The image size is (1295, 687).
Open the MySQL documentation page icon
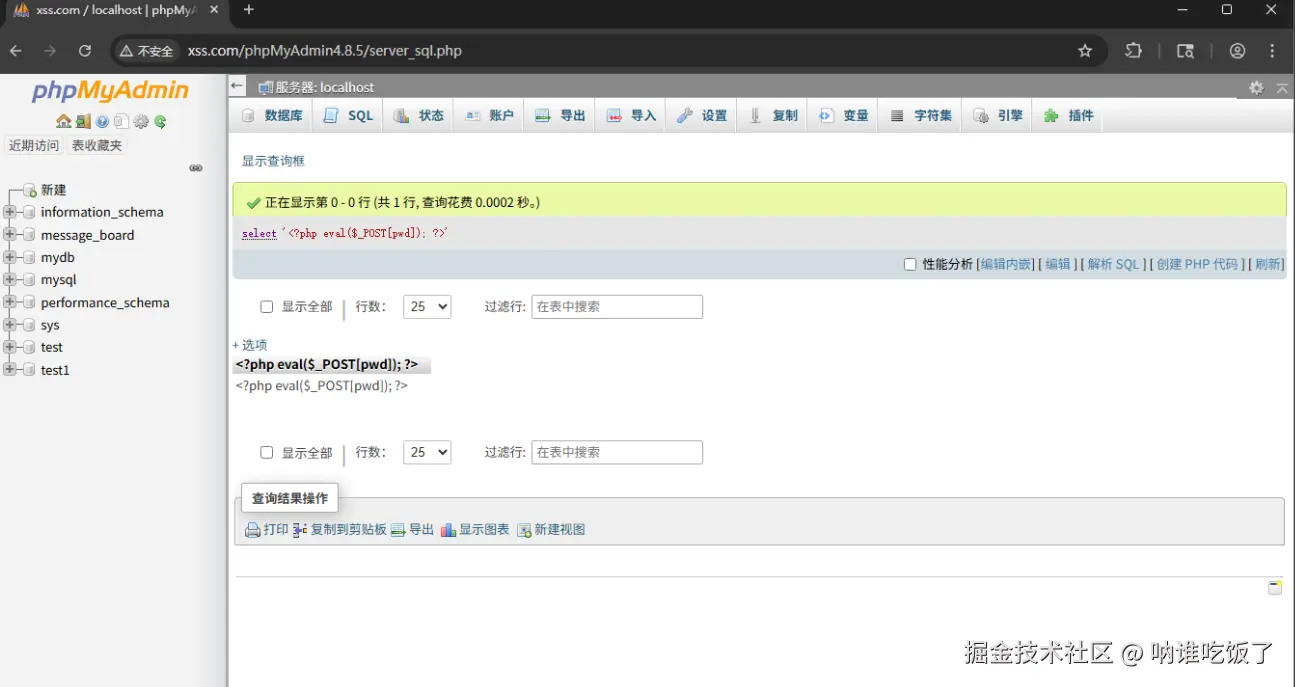click(121, 122)
